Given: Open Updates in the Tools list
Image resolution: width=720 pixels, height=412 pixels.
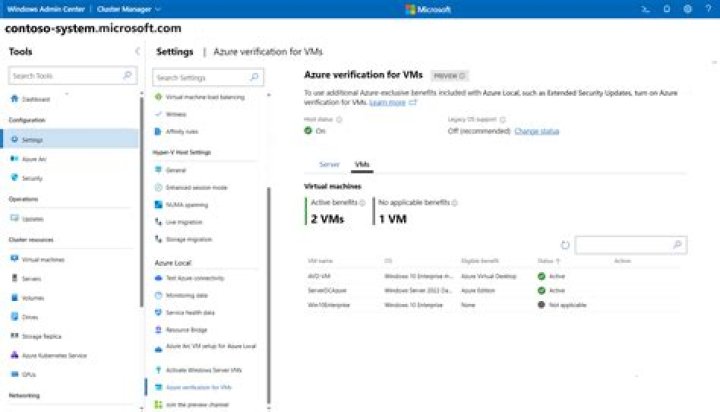Looking at the screenshot, I should [33, 219].
